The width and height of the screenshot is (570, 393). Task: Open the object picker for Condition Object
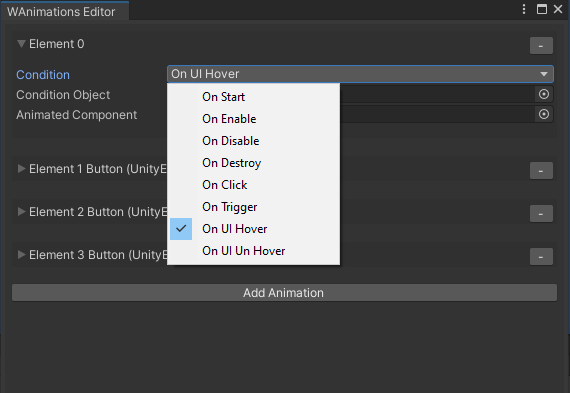click(544, 95)
